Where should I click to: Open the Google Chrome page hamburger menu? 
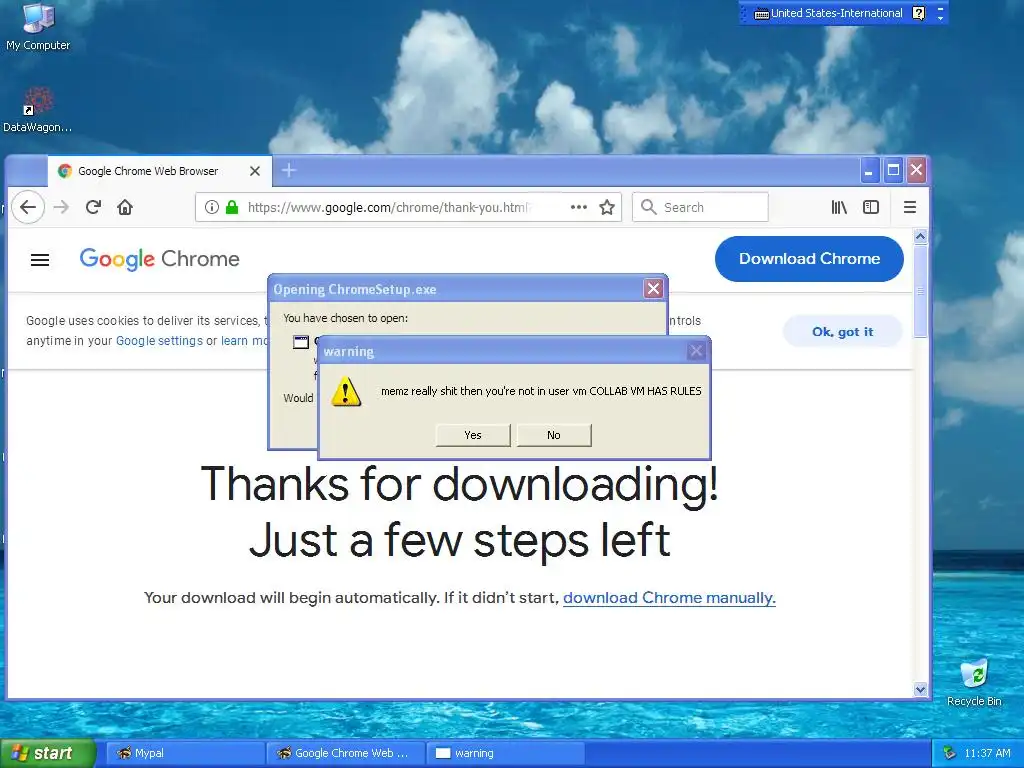coord(40,260)
